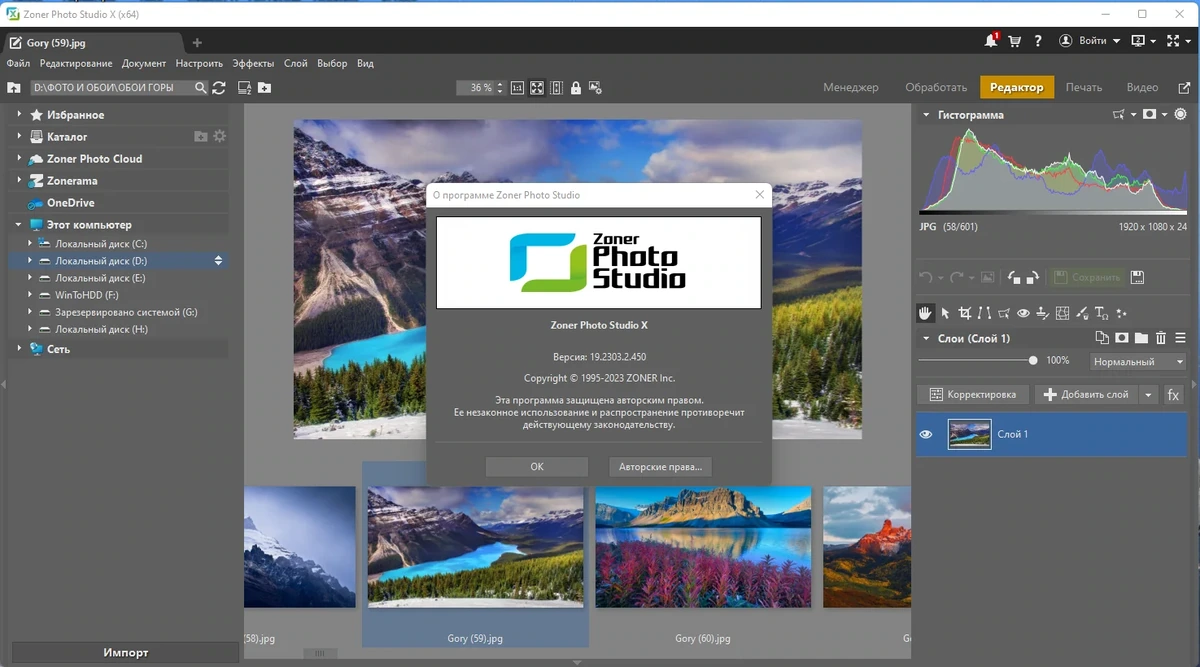This screenshot has width=1200, height=667.
Task: Collapse the Слои (Слой 1) panel
Action: click(x=926, y=338)
